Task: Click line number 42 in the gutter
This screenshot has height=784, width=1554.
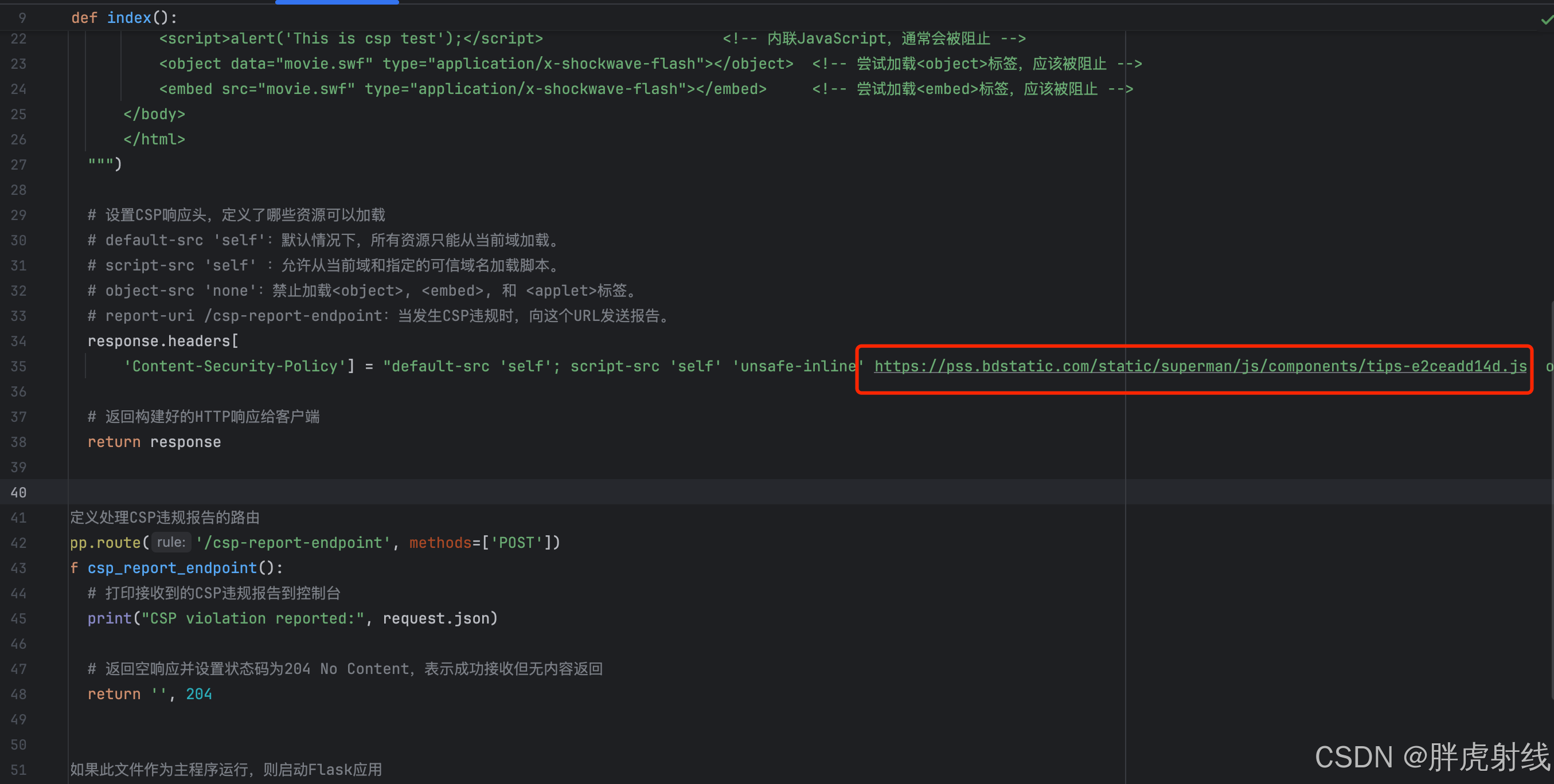Action: tap(19, 543)
